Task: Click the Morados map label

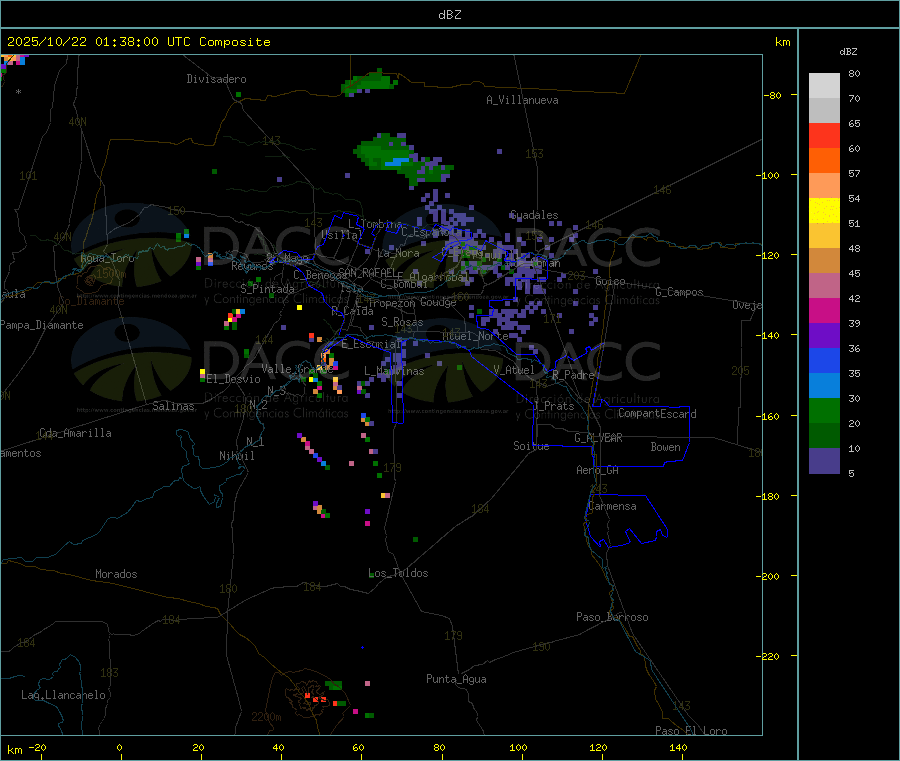Action: 116,574
